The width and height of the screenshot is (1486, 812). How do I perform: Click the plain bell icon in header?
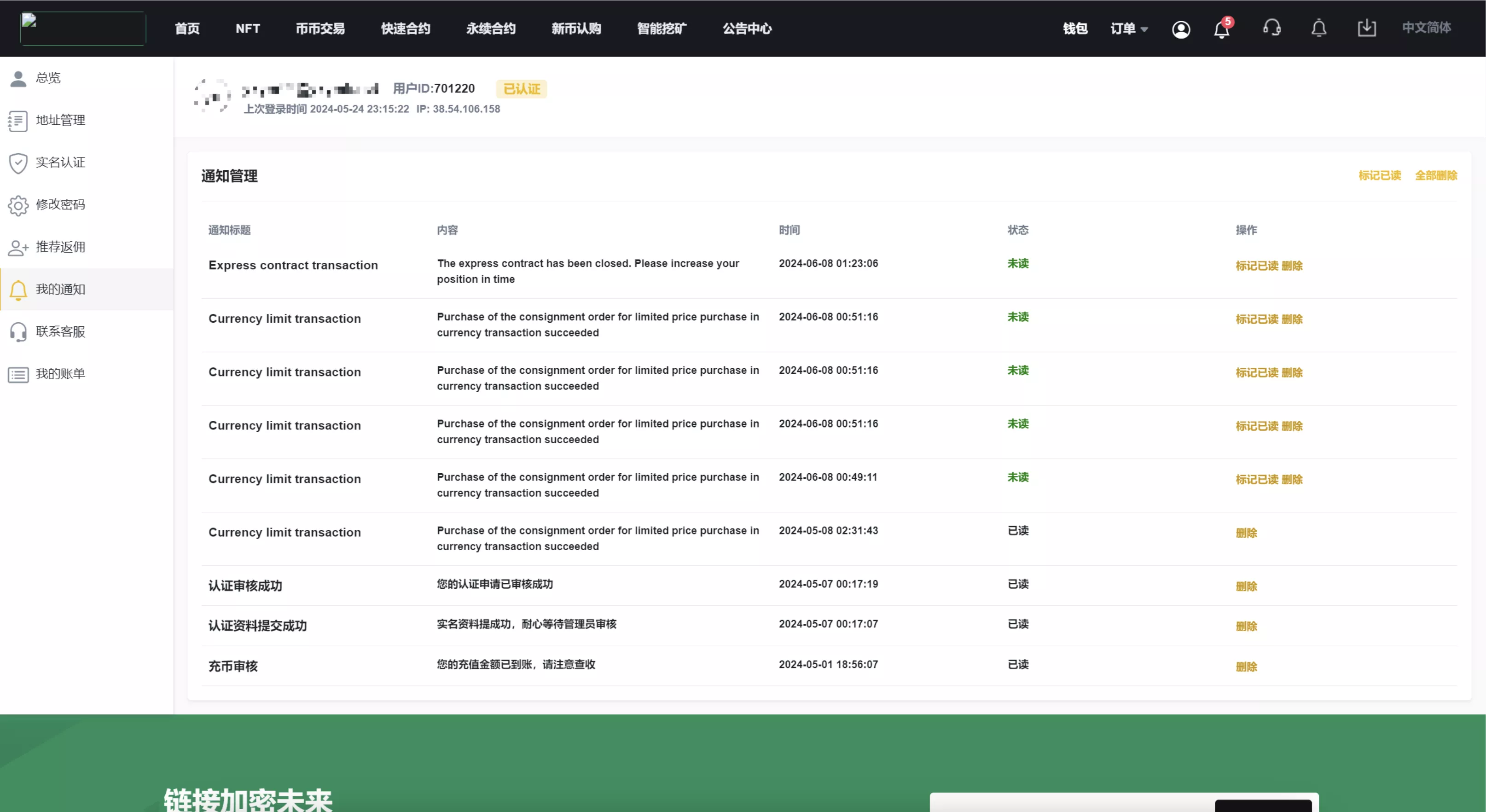pos(1319,28)
